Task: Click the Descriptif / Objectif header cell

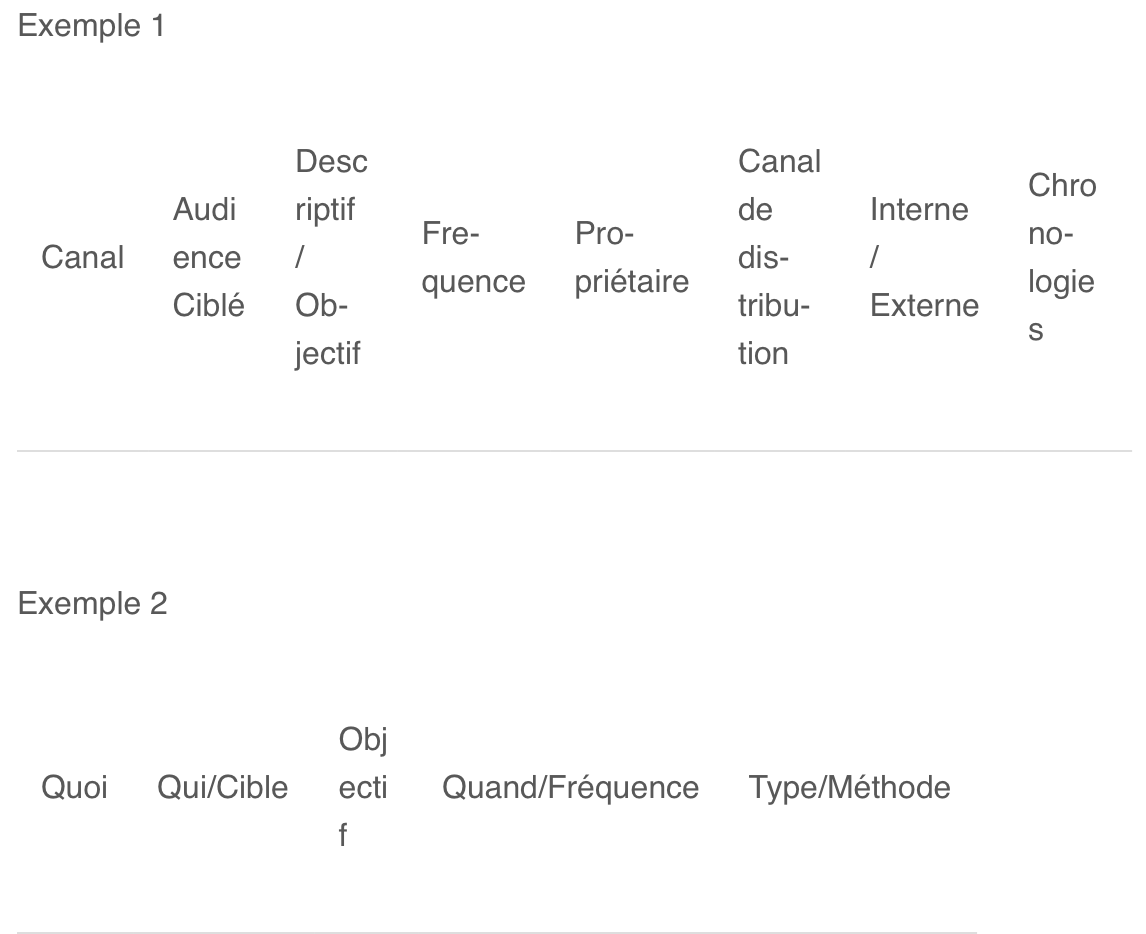Action: [331, 257]
